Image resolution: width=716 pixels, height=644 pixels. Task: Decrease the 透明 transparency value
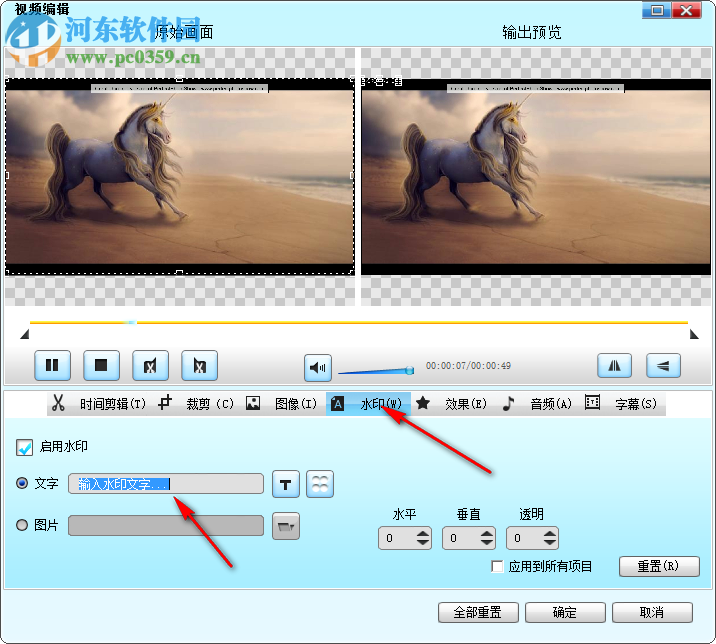click(x=550, y=543)
